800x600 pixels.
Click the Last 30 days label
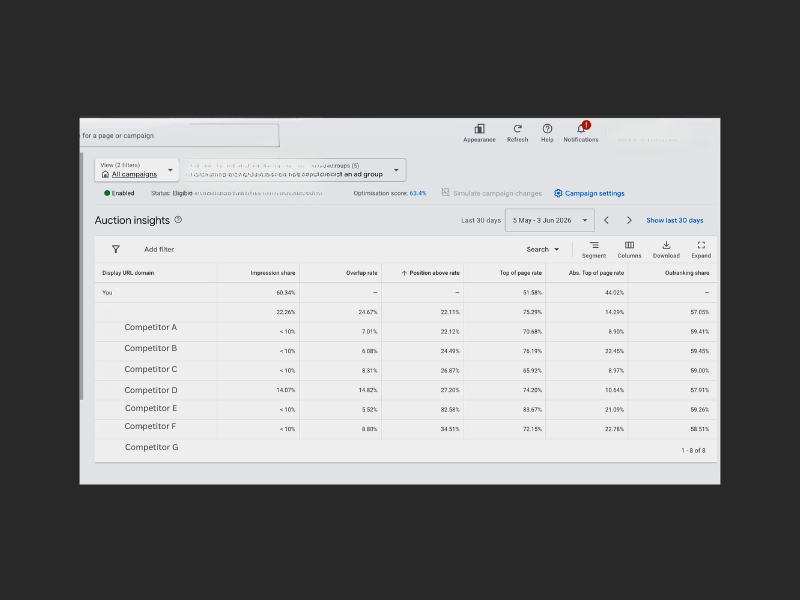coord(481,220)
